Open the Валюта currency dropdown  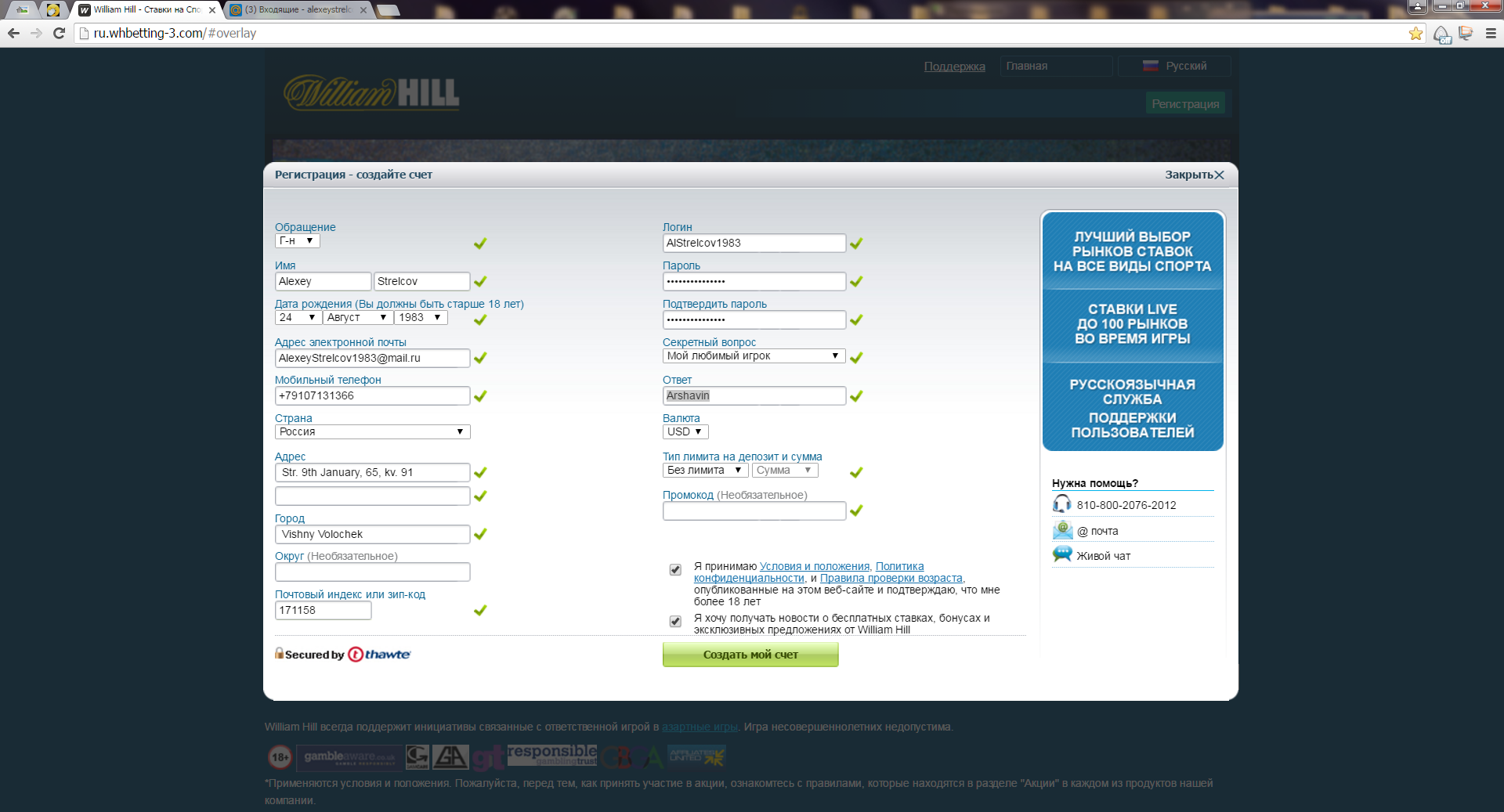coord(685,432)
